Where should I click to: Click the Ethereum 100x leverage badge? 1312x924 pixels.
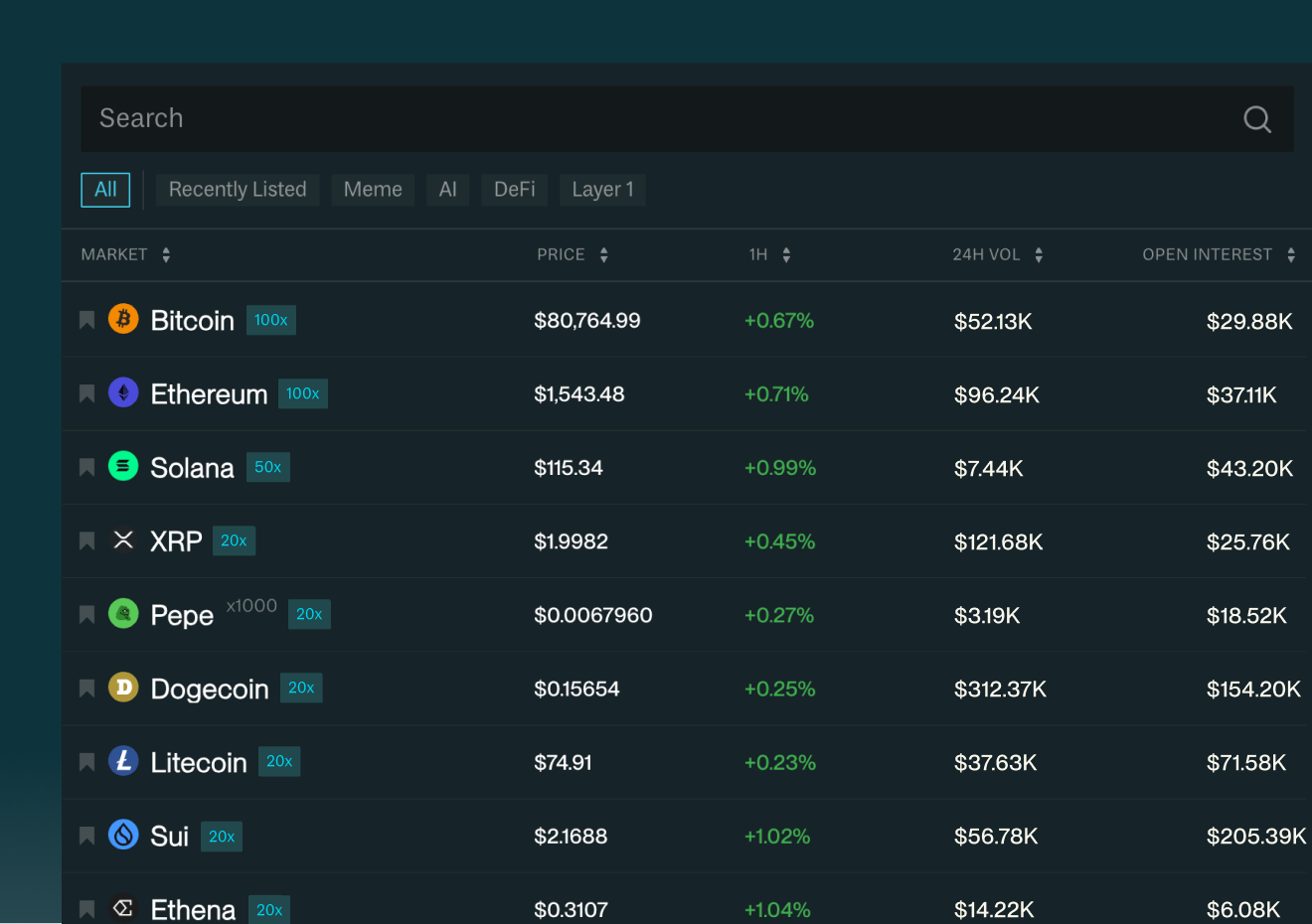(x=302, y=393)
